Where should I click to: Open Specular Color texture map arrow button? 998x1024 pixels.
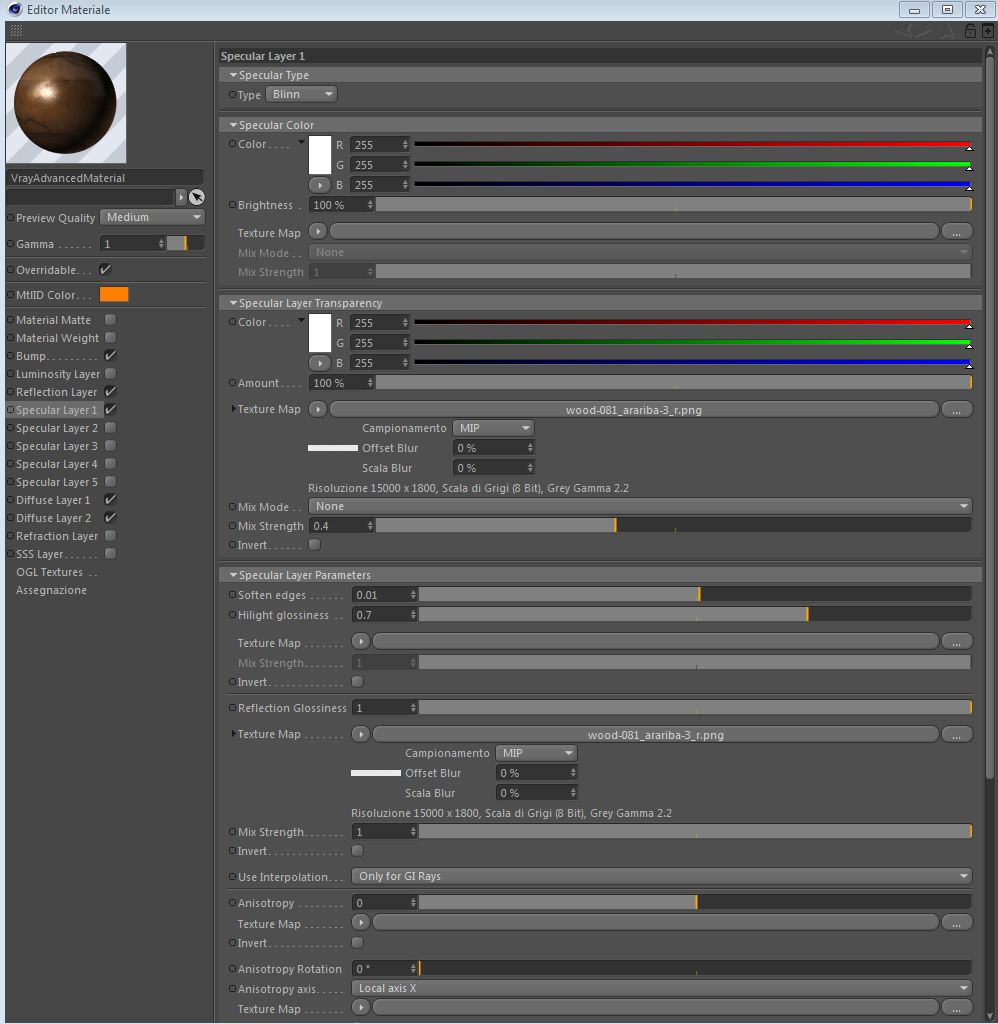point(317,231)
